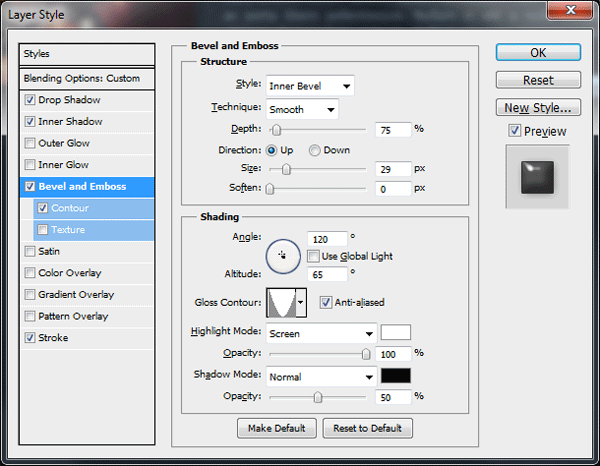
Task: Click the Make Default button
Action: pyautogui.click(x=277, y=428)
